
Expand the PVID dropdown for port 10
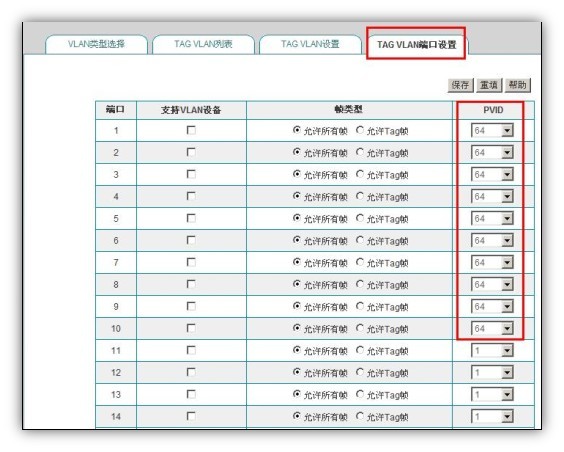click(x=492, y=328)
